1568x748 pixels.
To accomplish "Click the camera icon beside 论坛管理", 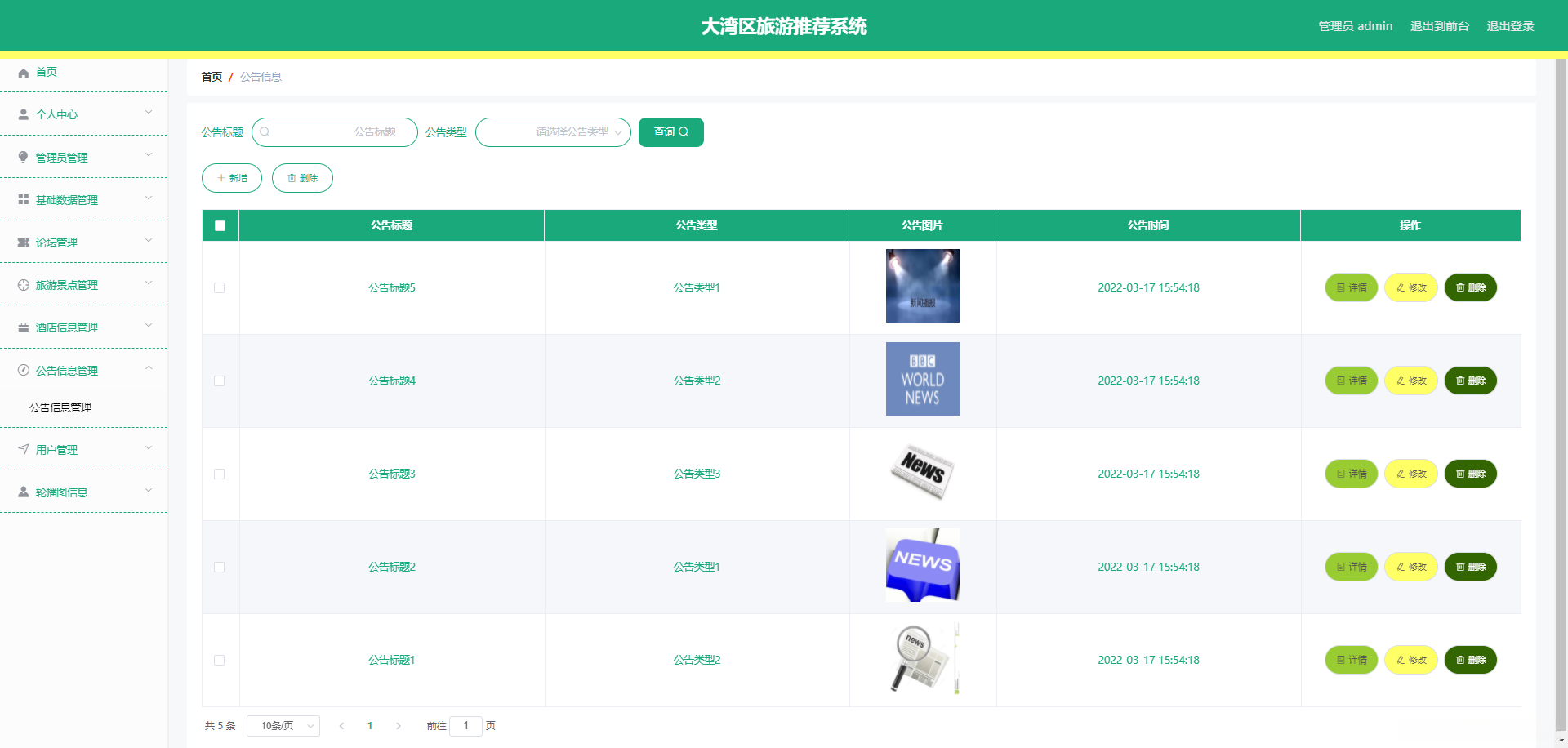I will point(24,243).
